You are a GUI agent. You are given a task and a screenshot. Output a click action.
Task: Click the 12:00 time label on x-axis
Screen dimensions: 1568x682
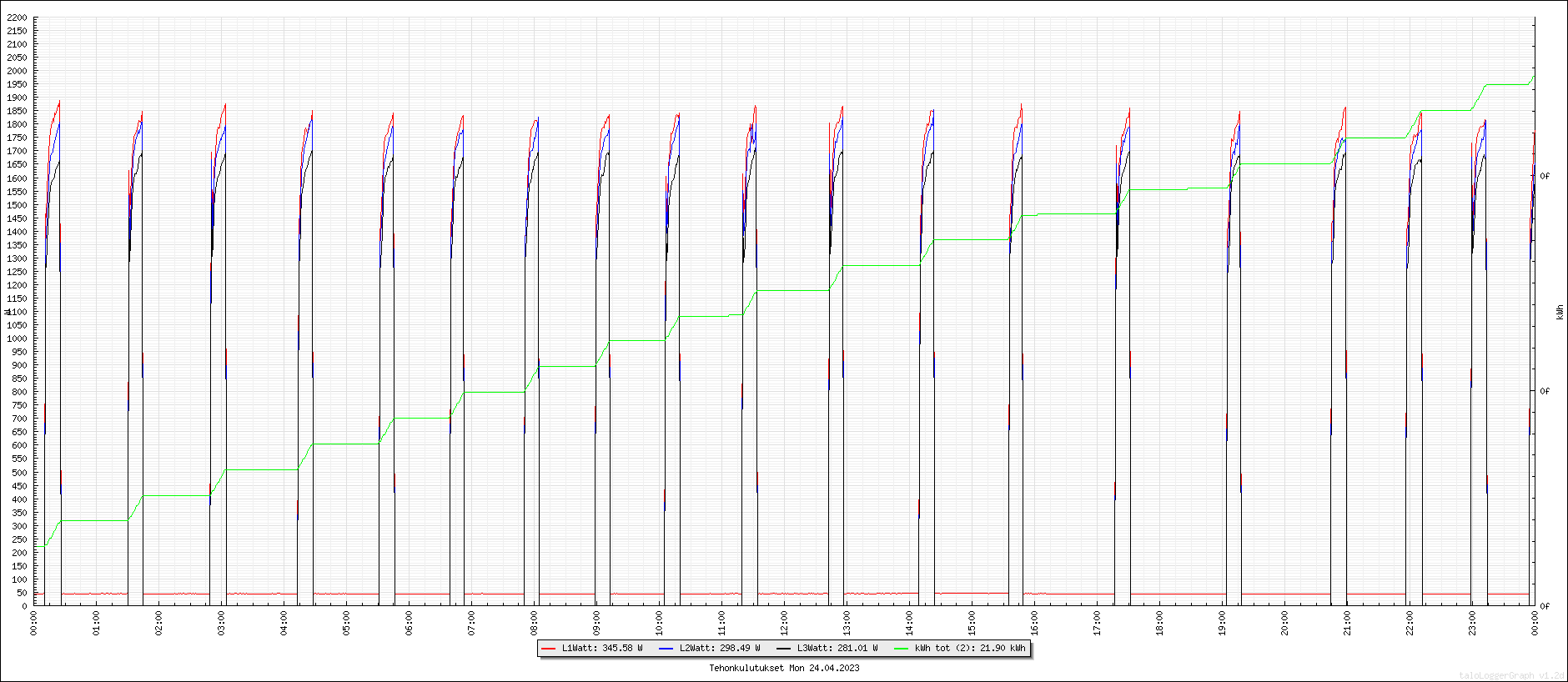(x=785, y=623)
